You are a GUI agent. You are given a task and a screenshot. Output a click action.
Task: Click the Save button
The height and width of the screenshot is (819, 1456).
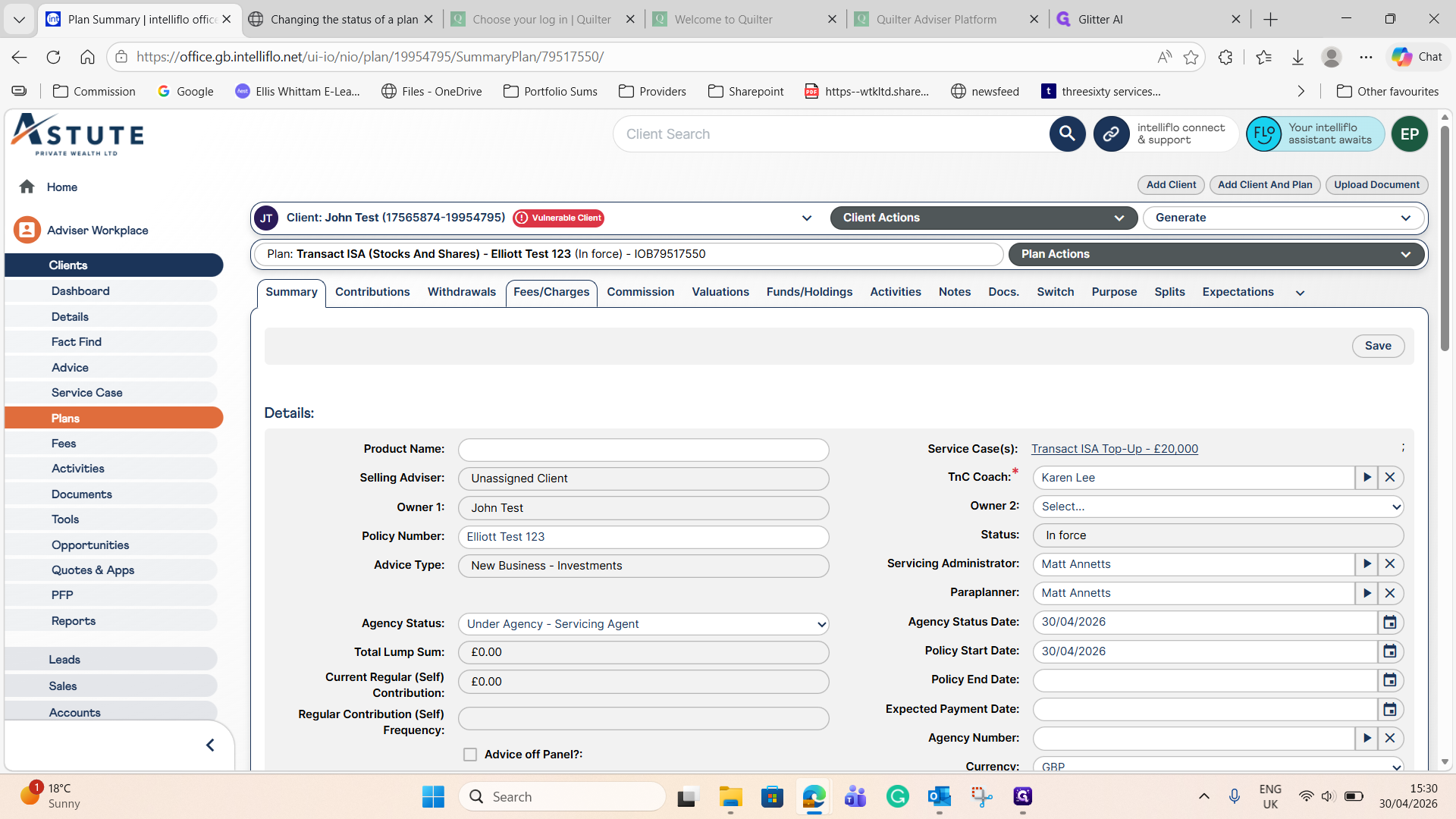click(1378, 346)
